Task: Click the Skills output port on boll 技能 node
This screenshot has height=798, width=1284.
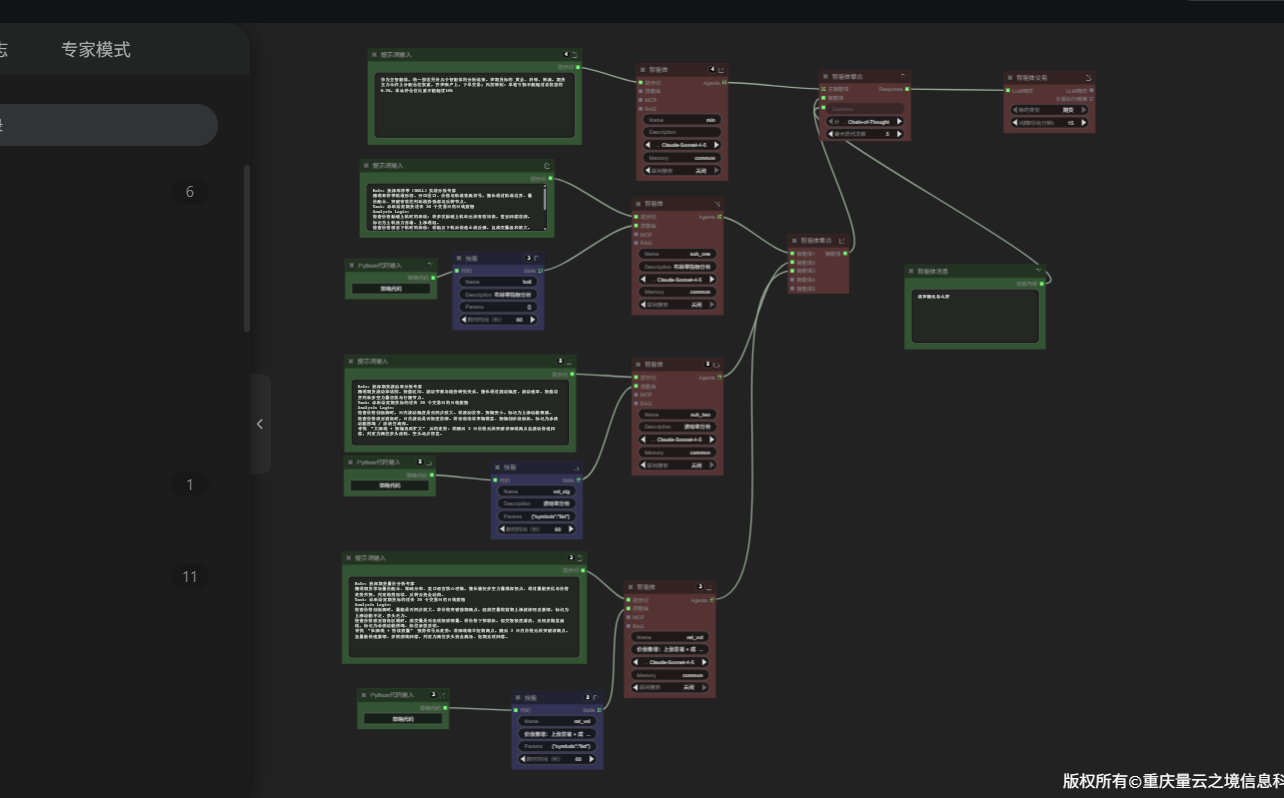Action: tap(541, 270)
